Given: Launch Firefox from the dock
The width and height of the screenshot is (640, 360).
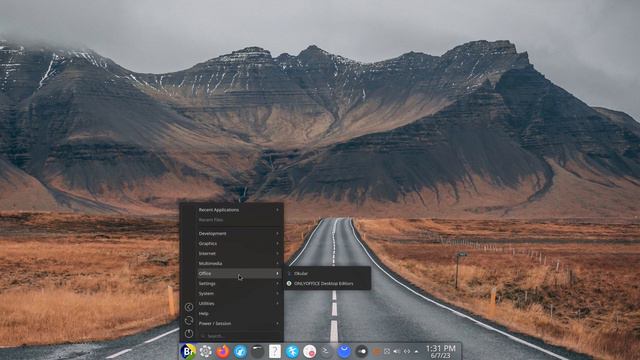Looking at the screenshot, I should point(222,351).
